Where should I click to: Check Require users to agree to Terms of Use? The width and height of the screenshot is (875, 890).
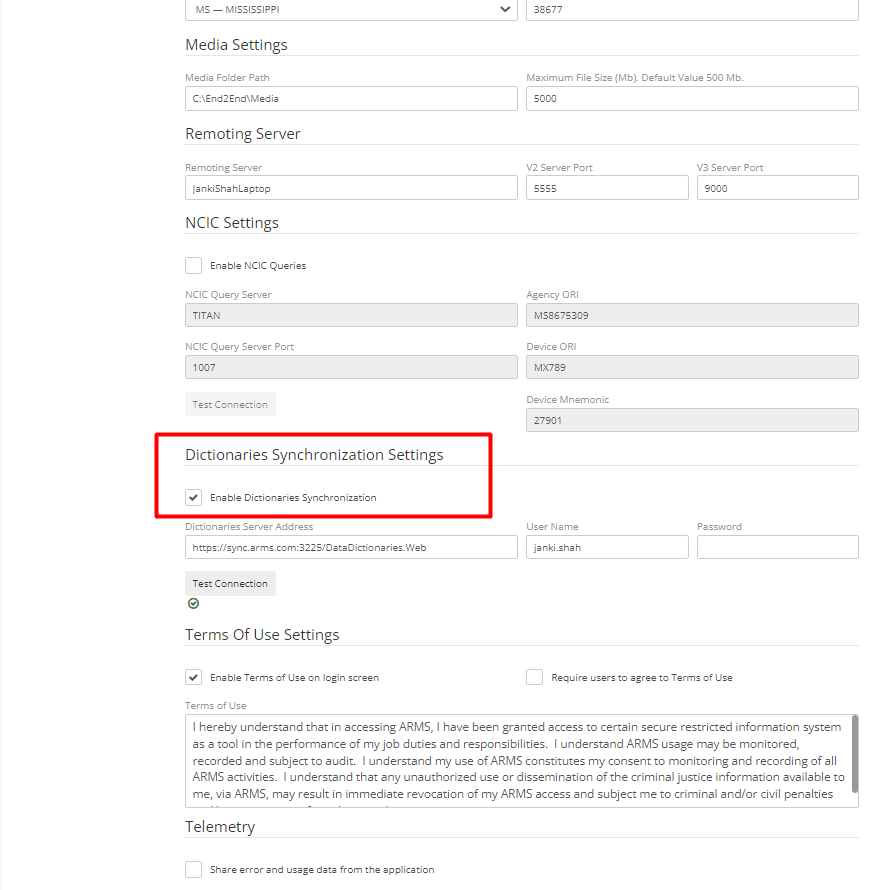[x=534, y=677]
